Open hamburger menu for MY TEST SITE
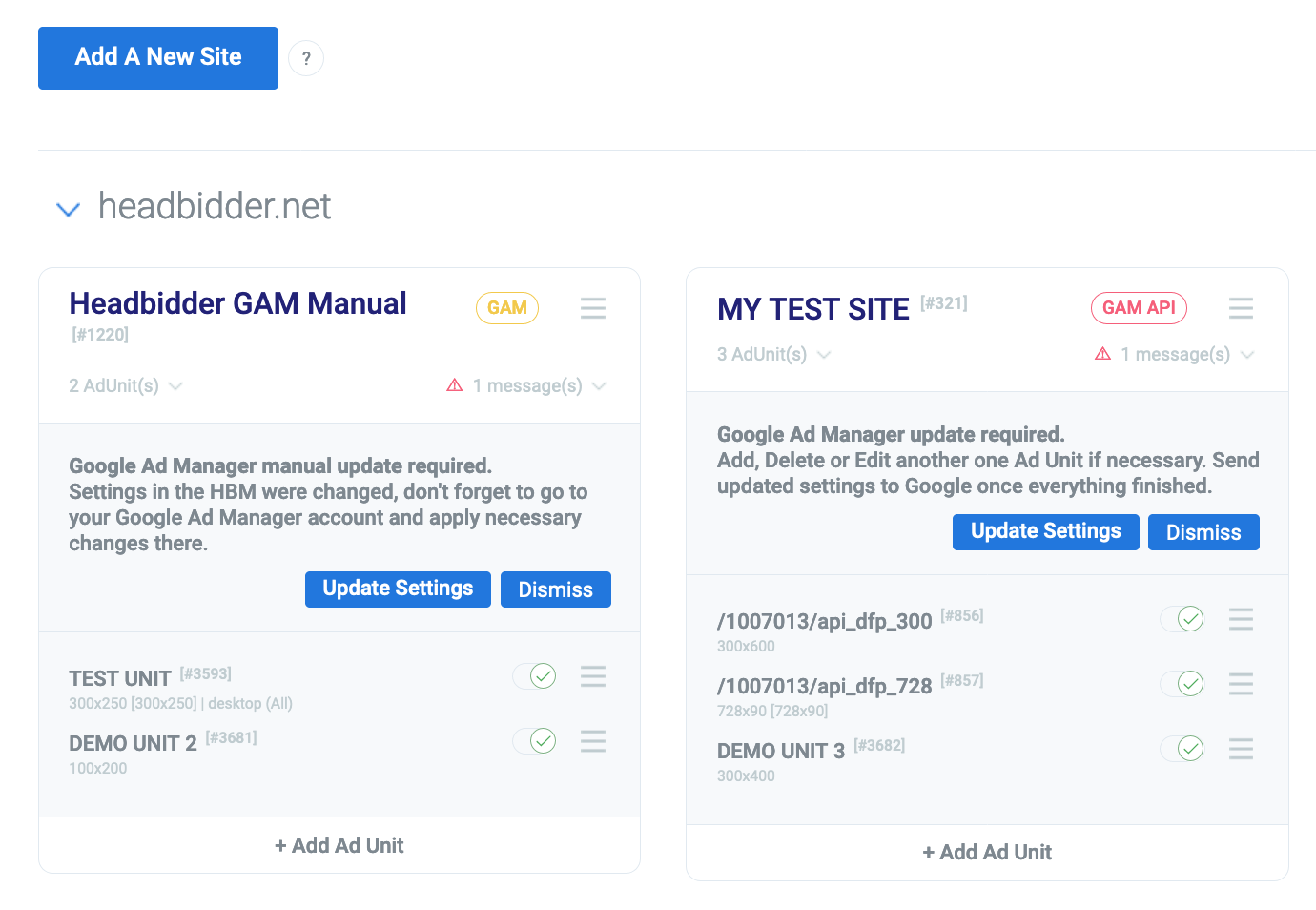Viewport: 1316px width, 910px height. 1241,308
